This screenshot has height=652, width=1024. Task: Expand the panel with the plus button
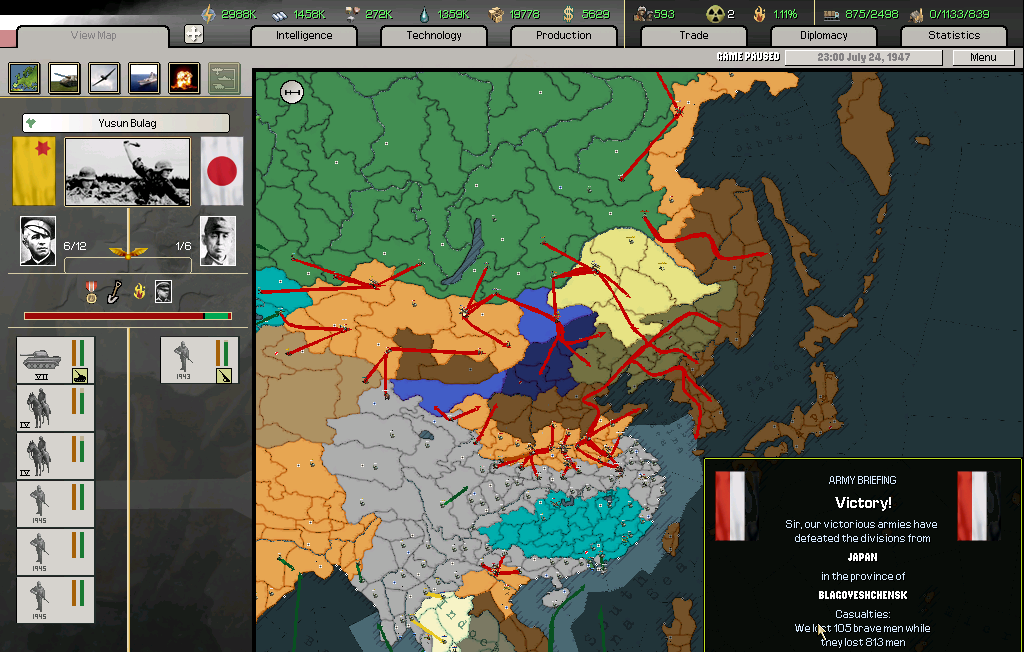194,34
